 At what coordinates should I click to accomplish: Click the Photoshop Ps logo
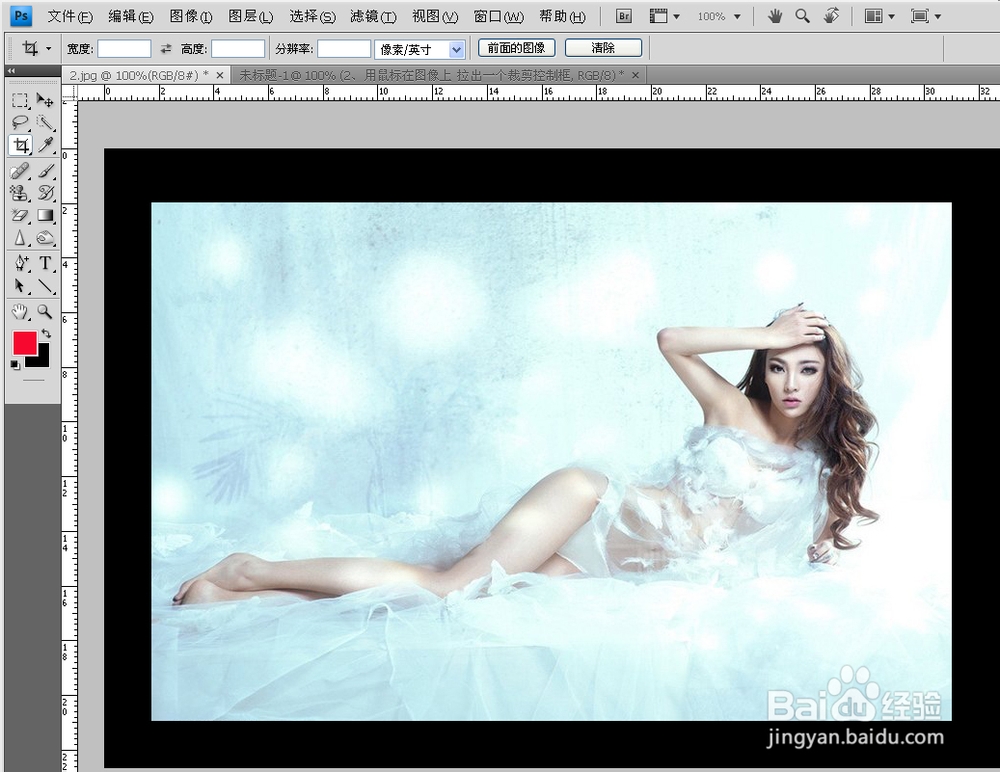21,16
